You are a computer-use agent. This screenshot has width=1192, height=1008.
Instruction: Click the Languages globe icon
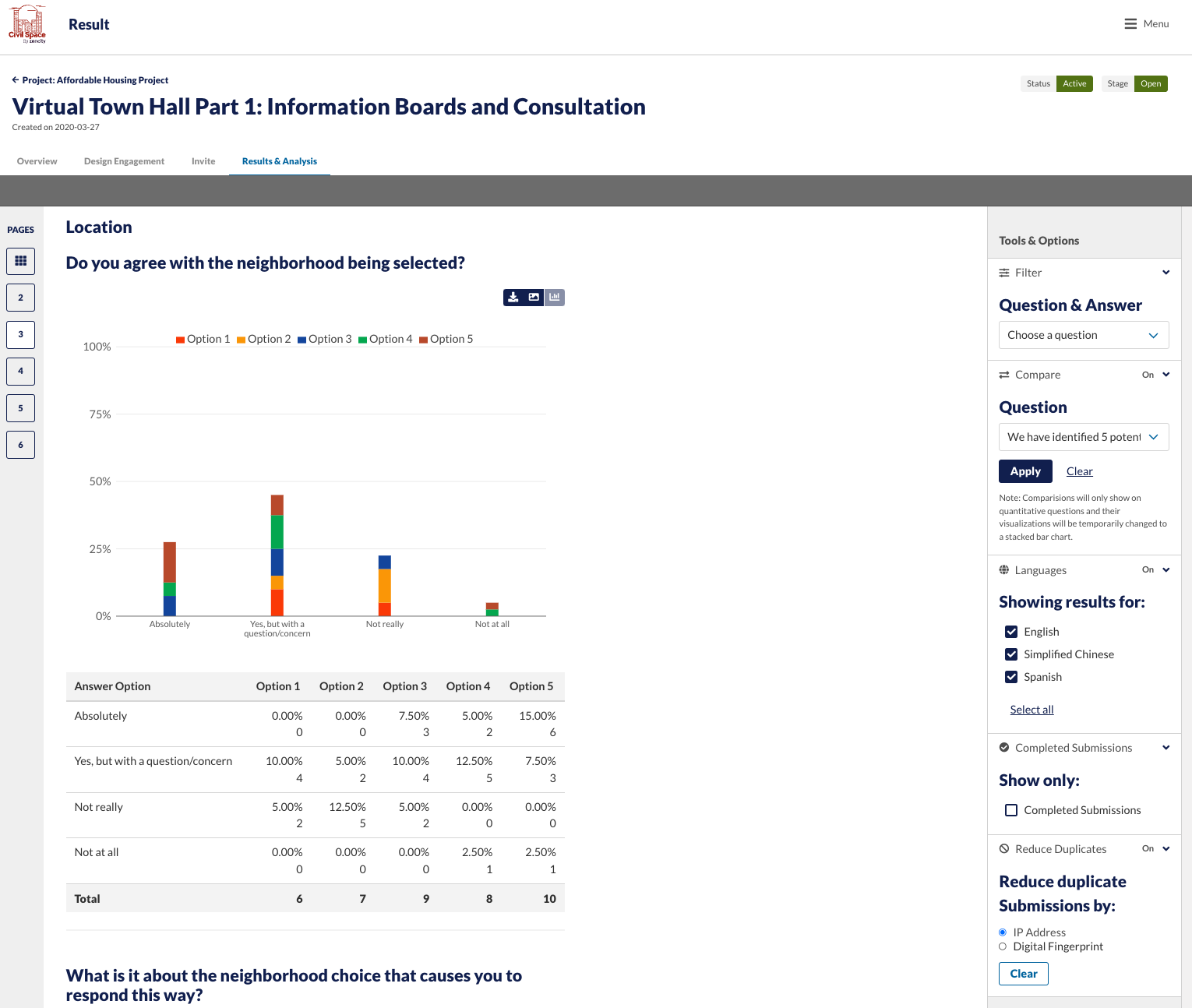click(x=1004, y=569)
